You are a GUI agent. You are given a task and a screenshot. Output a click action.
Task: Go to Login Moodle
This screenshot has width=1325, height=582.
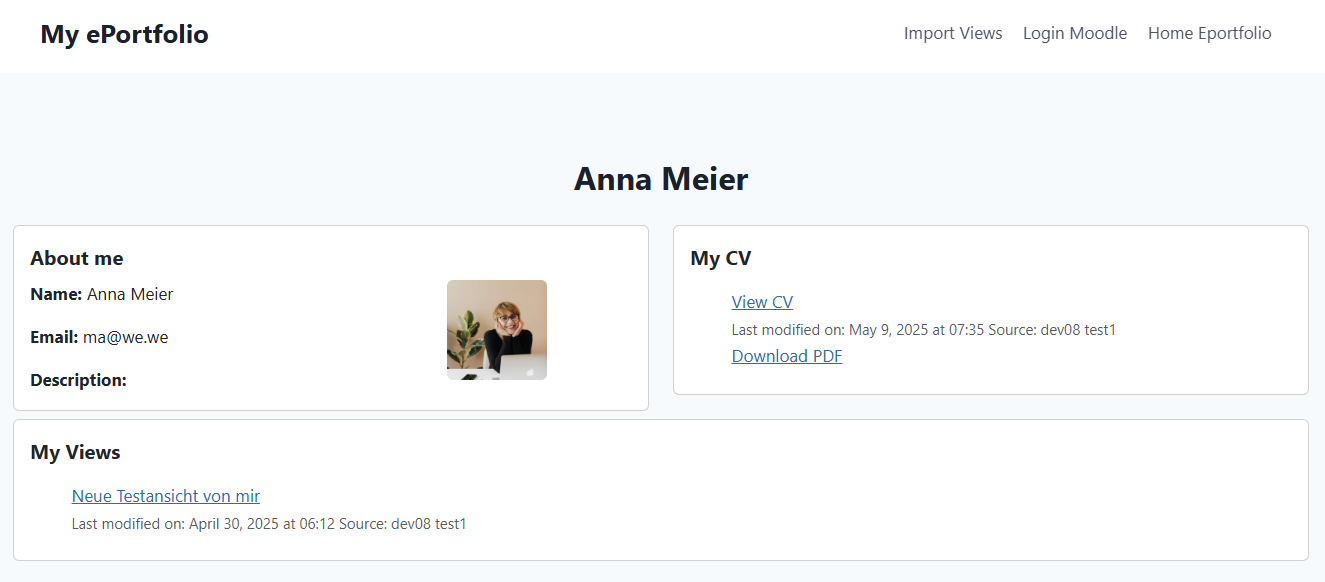point(1075,33)
